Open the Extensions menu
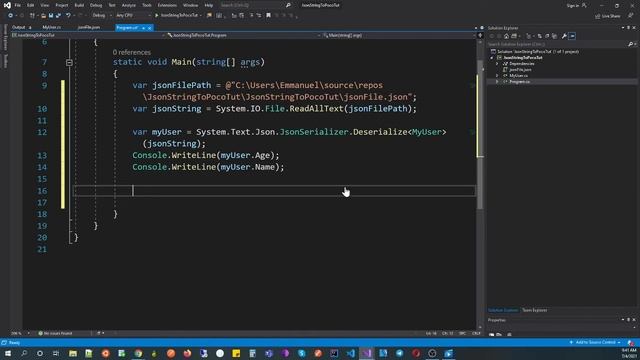640x360 pixels. click(167, 5)
